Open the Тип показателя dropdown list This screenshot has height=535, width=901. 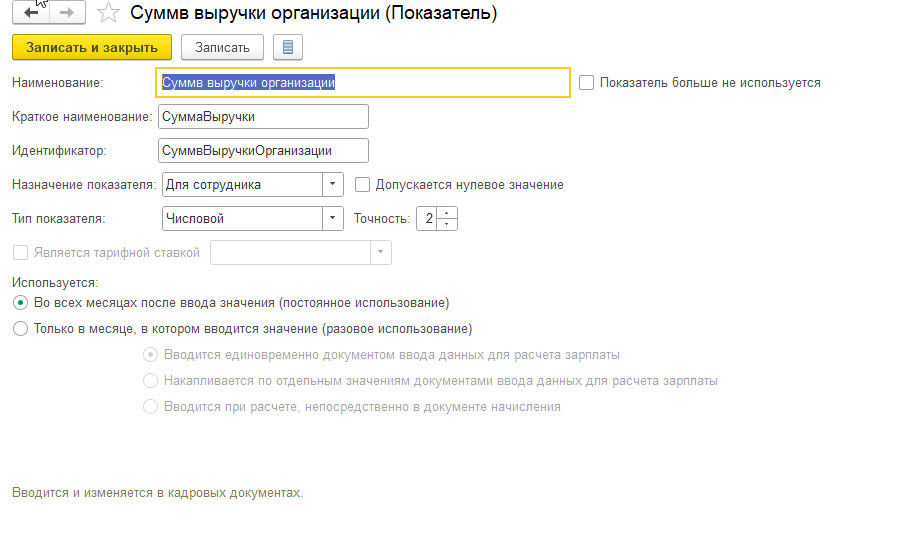333,218
